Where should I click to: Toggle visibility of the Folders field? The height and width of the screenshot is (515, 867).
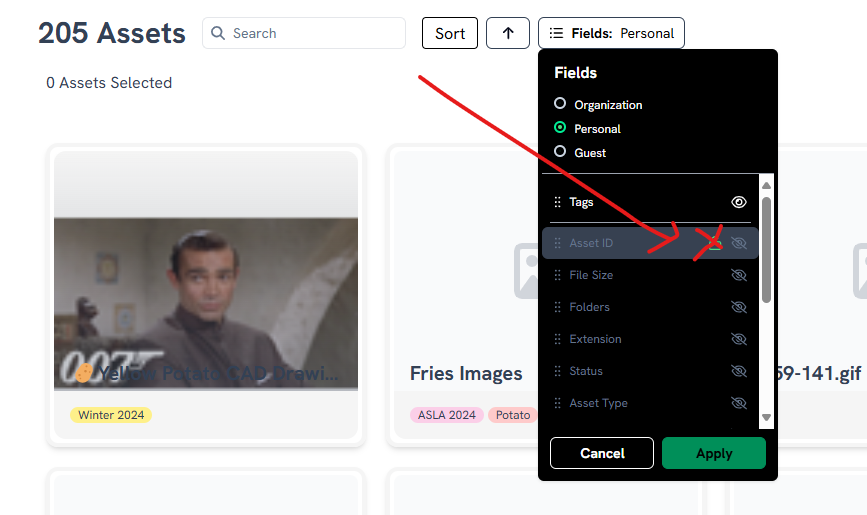(739, 307)
